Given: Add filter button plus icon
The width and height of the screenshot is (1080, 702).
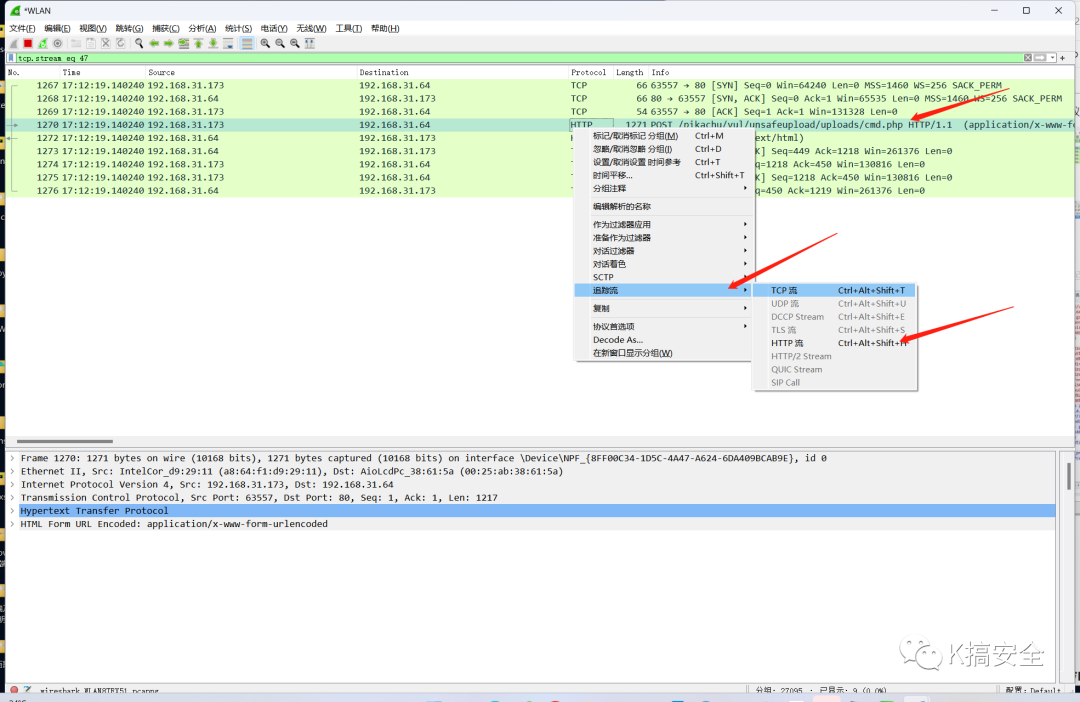Looking at the screenshot, I should click(1063, 58).
